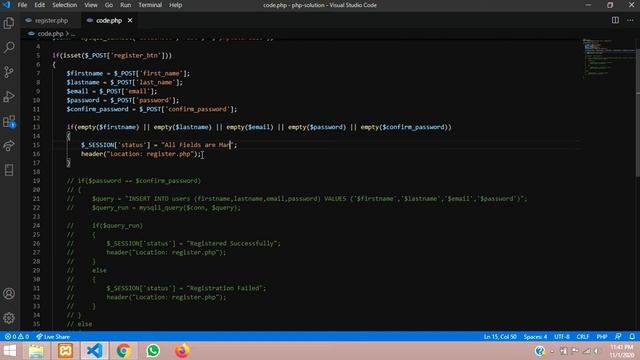Open the Edit menu

(39, 5)
